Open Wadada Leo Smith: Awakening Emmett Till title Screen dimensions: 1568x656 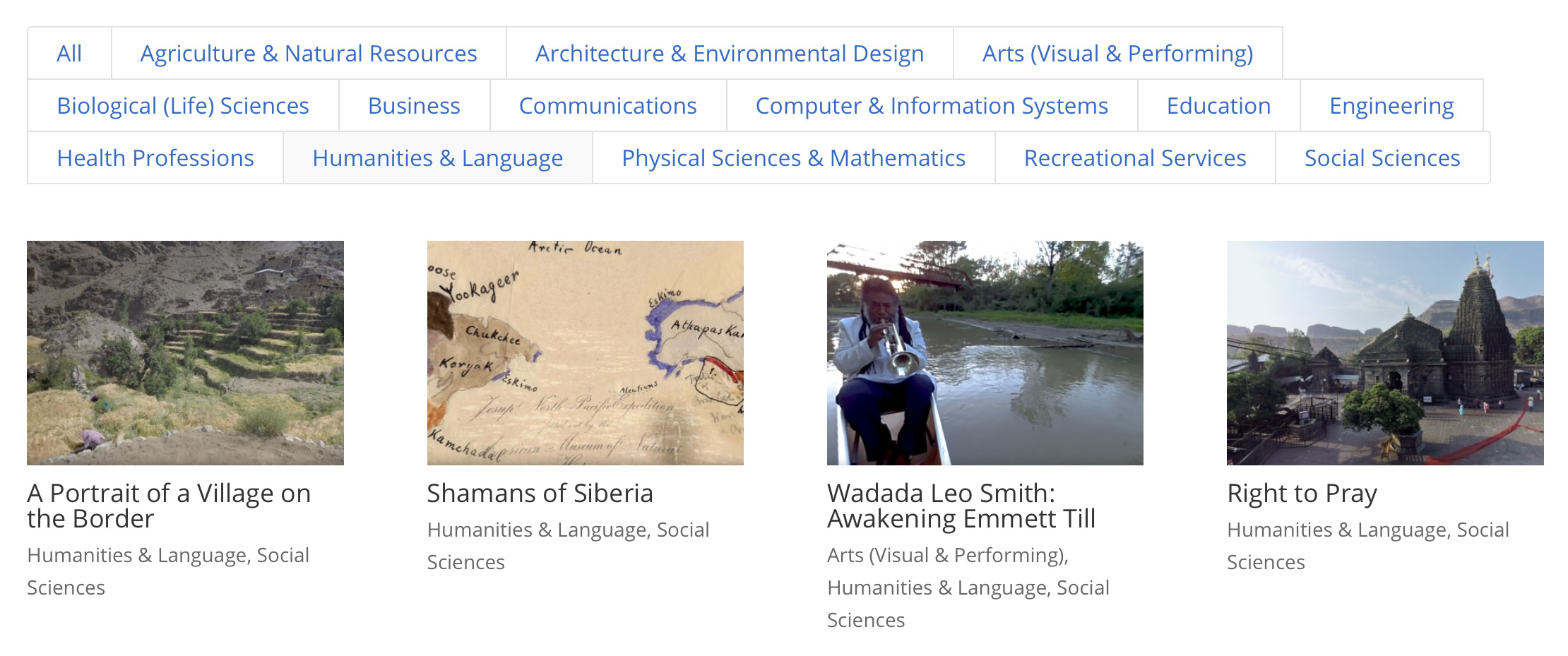[961, 506]
